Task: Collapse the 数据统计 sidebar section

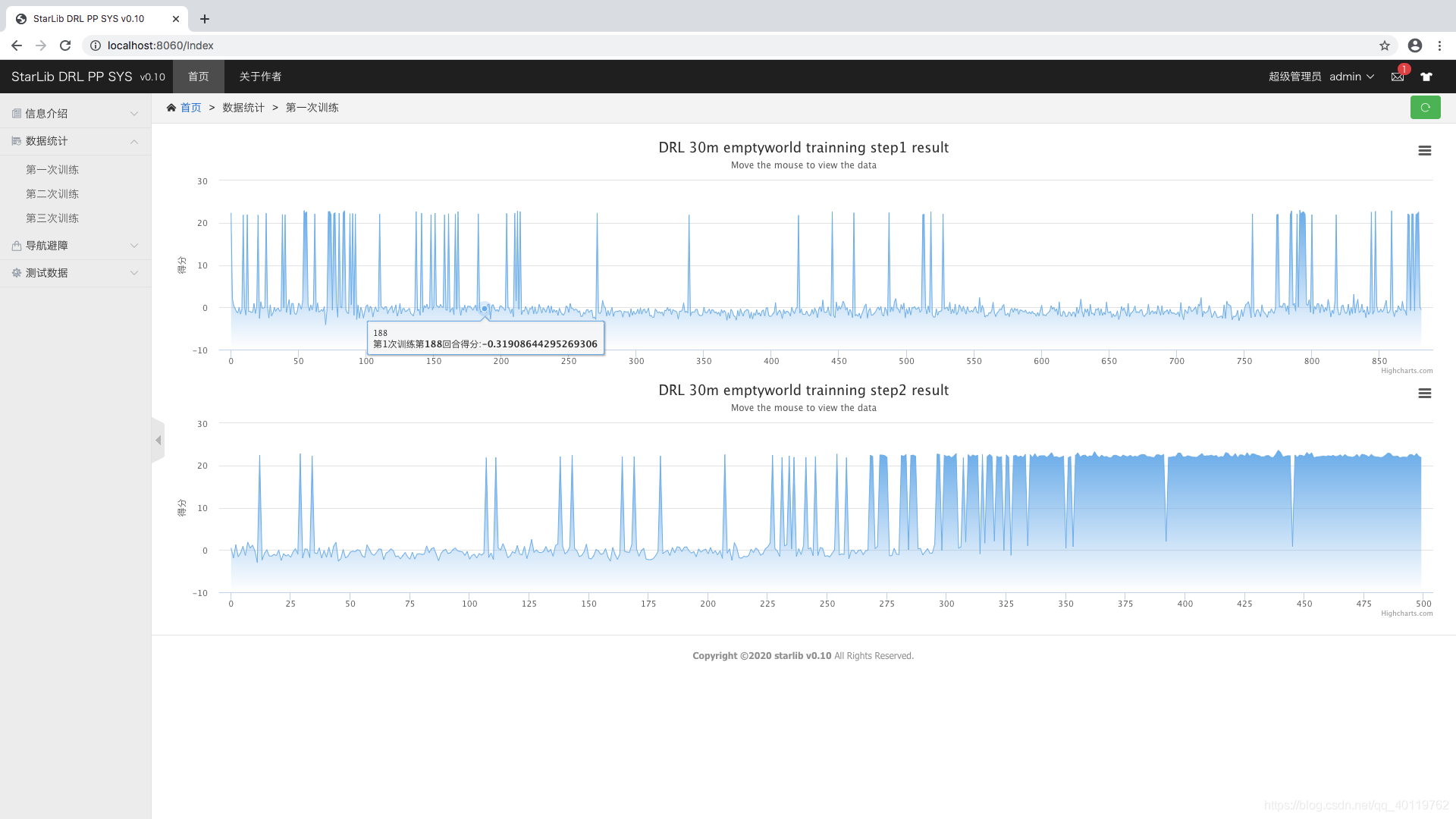Action: click(75, 141)
